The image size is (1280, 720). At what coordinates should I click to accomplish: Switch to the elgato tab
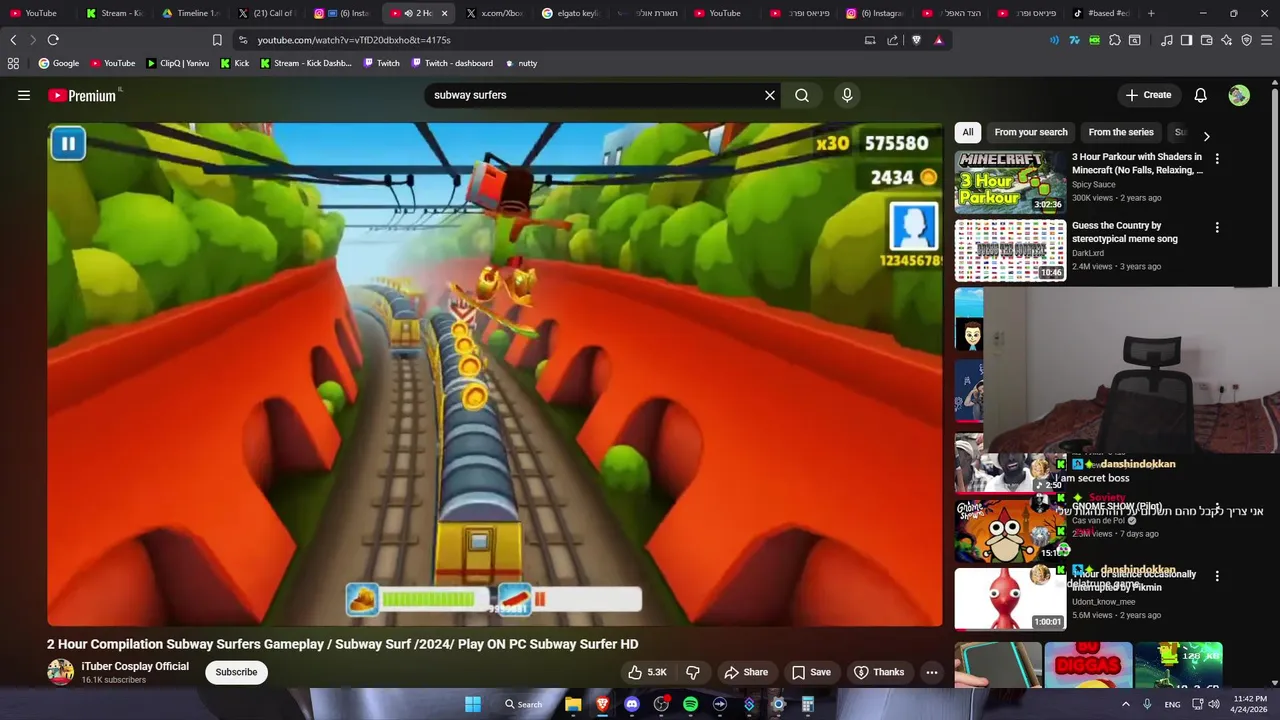click(x=570, y=13)
